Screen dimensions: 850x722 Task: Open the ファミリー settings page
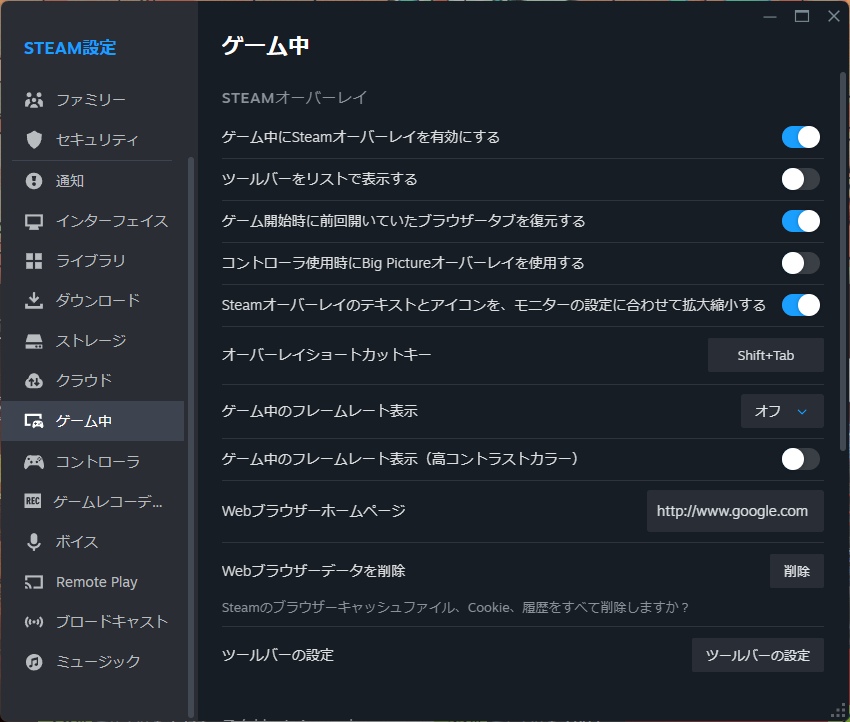click(92, 100)
